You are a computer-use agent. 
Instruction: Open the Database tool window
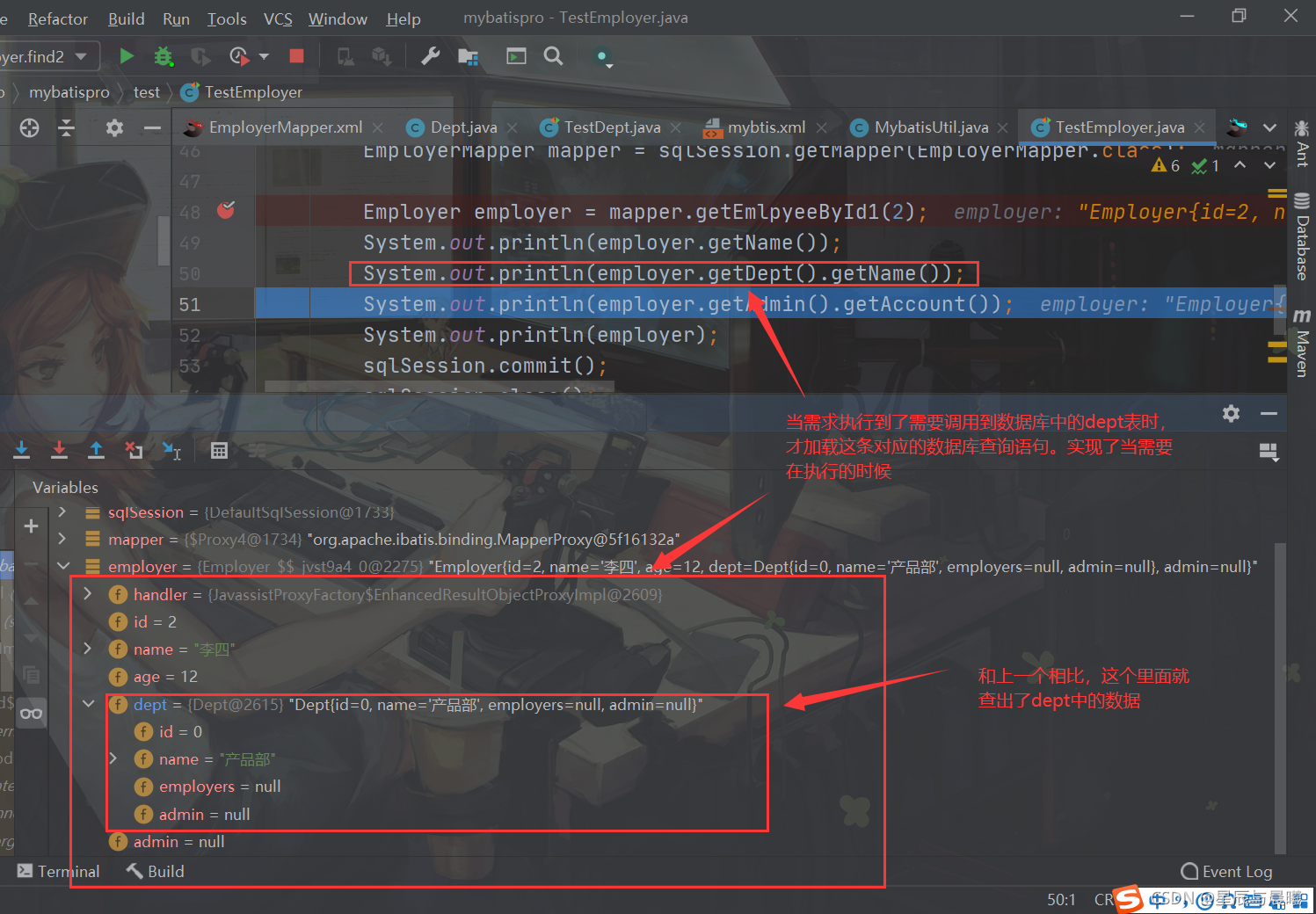pyautogui.click(x=1302, y=236)
